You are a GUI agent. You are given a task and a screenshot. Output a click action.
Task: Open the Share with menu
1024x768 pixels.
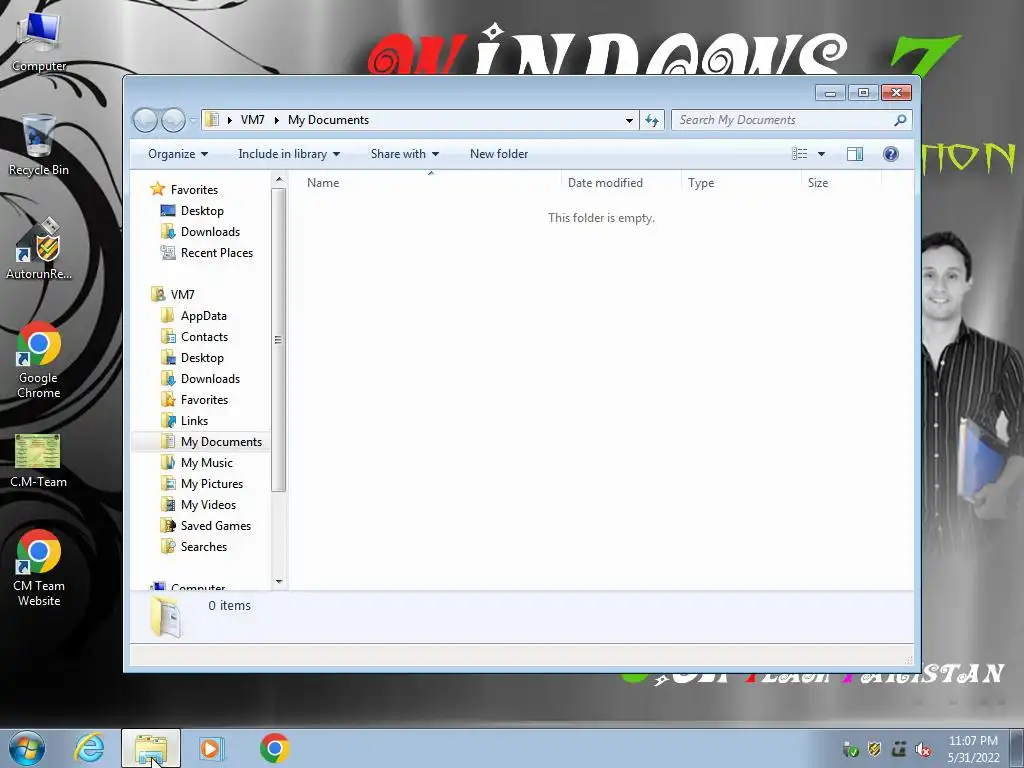pyautogui.click(x=404, y=154)
